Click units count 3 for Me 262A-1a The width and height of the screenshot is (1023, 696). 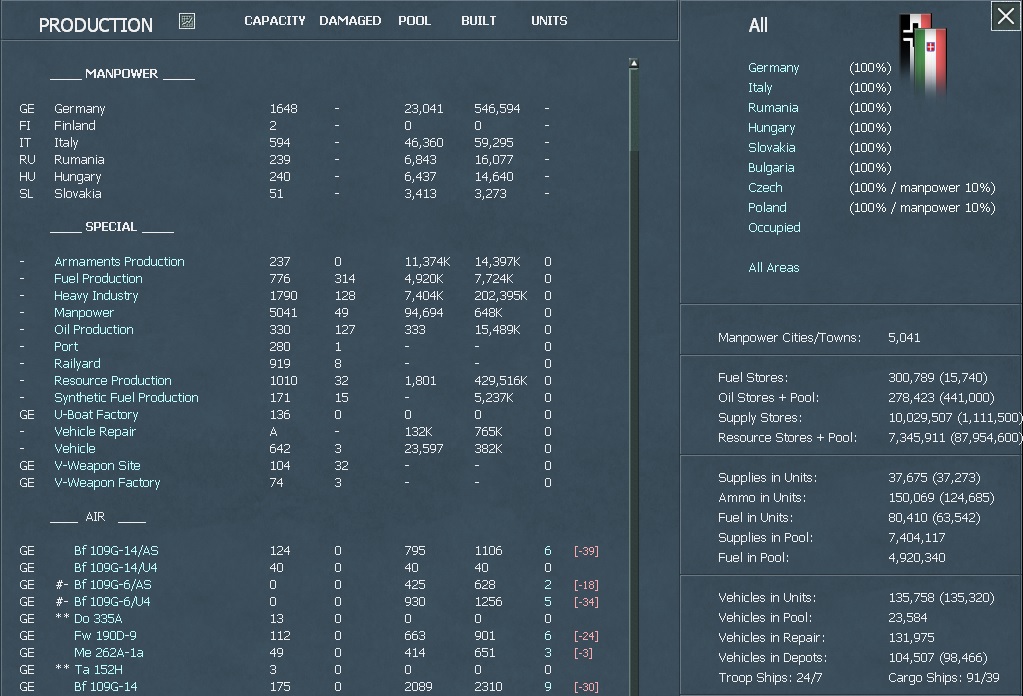point(547,652)
